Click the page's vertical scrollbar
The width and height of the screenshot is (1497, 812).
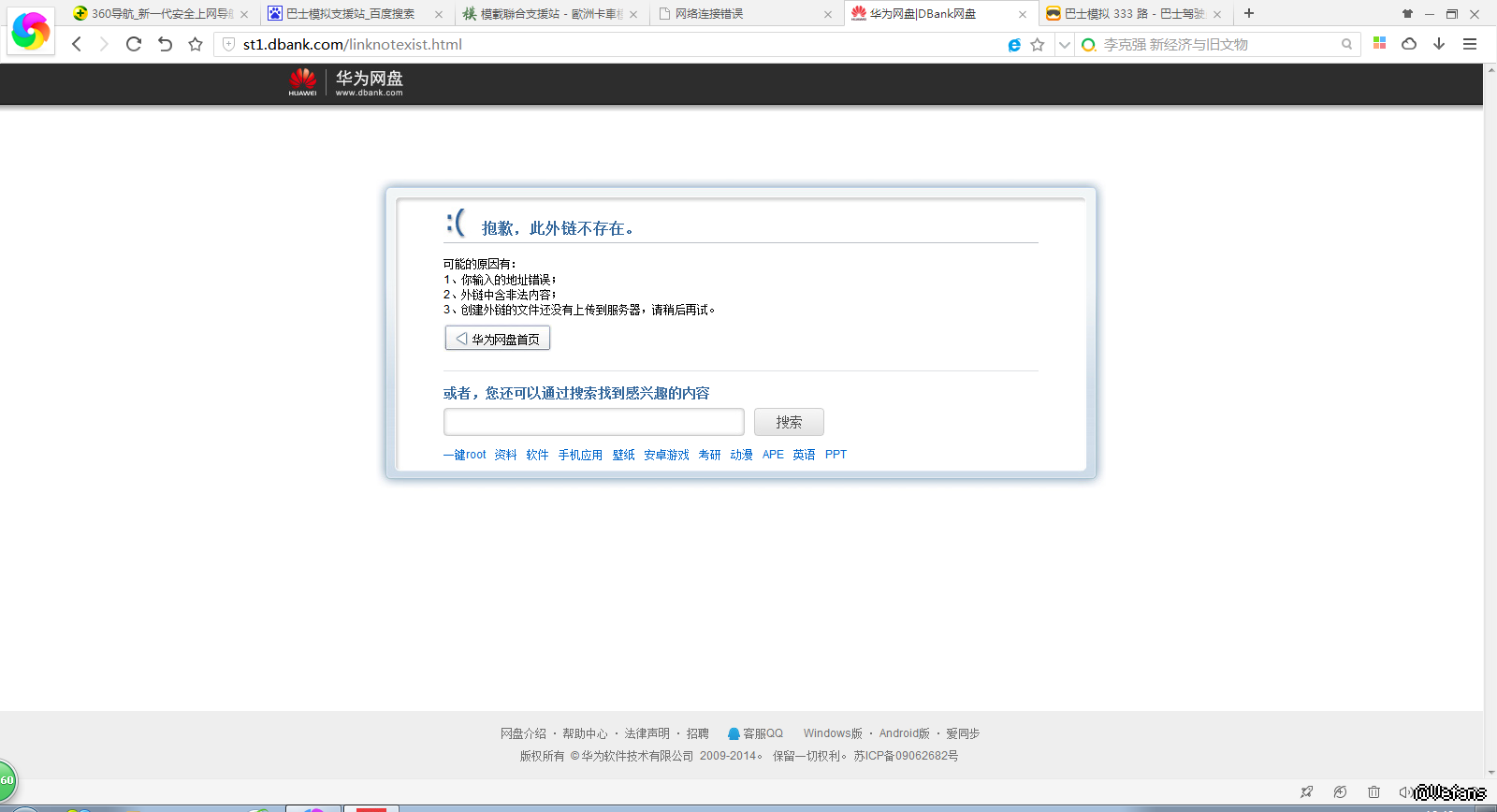tap(1490, 421)
